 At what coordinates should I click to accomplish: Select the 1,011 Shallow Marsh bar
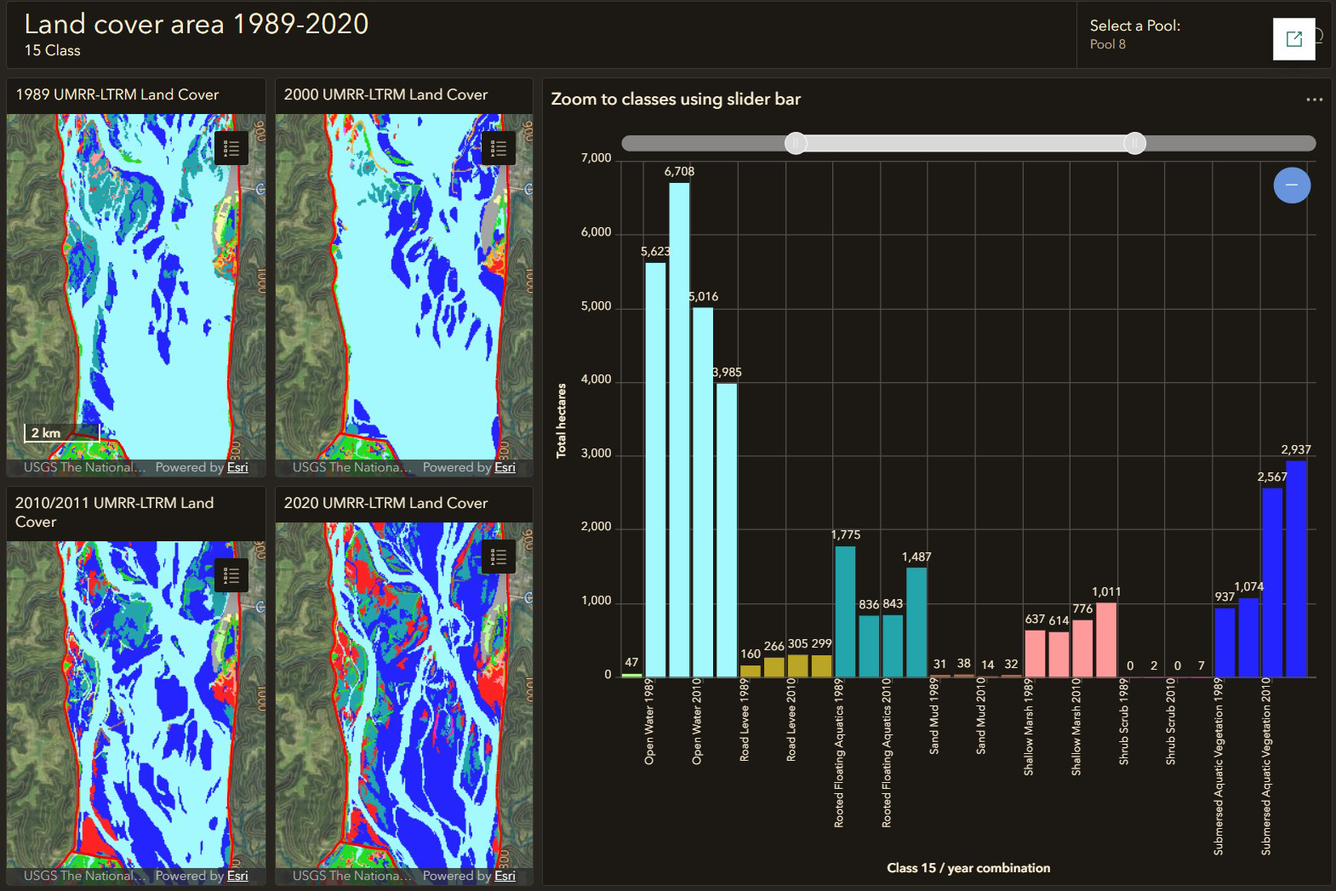pyautogui.click(x=1106, y=640)
